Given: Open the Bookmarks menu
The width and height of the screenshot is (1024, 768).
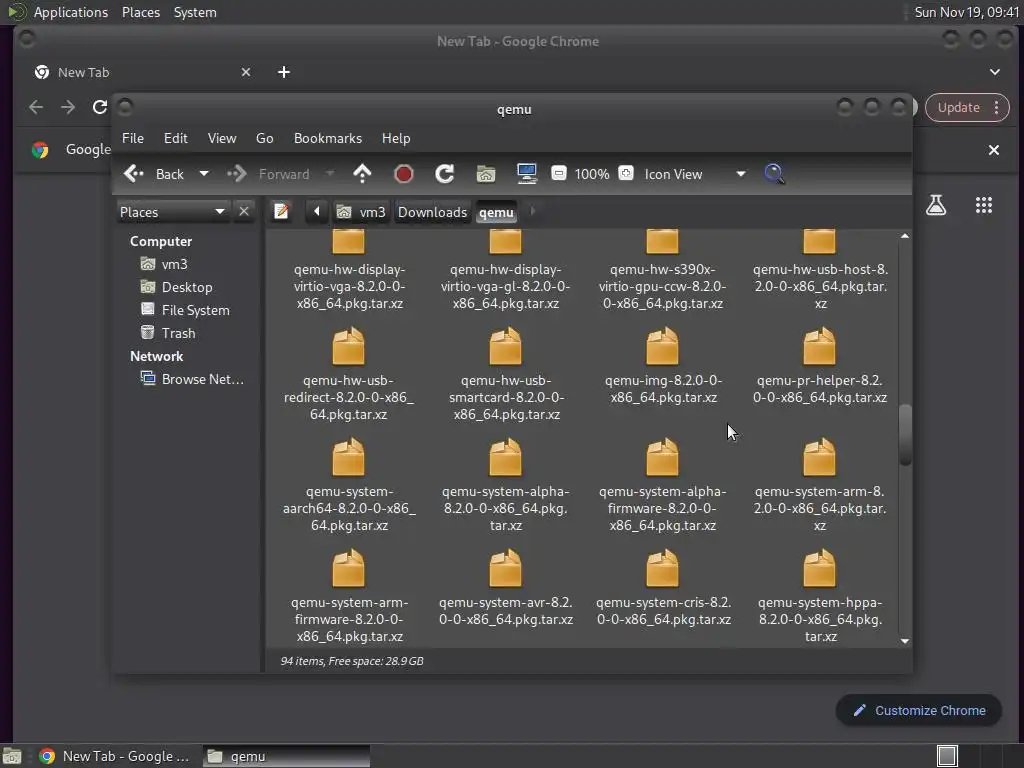Looking at the screenshot, I should (328, 138).
